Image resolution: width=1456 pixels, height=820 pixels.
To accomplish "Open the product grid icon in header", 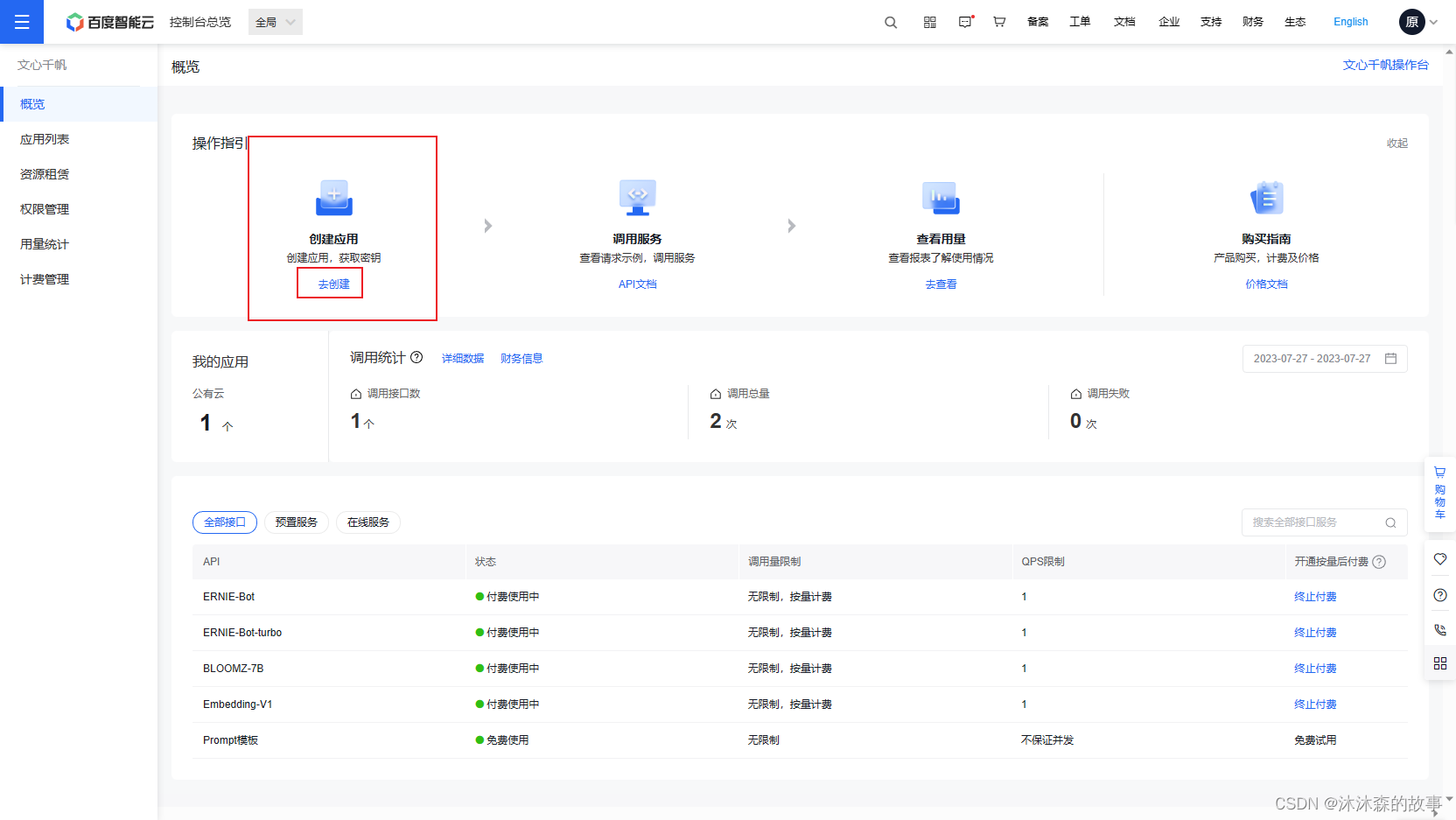I will [x=929, y=22].
